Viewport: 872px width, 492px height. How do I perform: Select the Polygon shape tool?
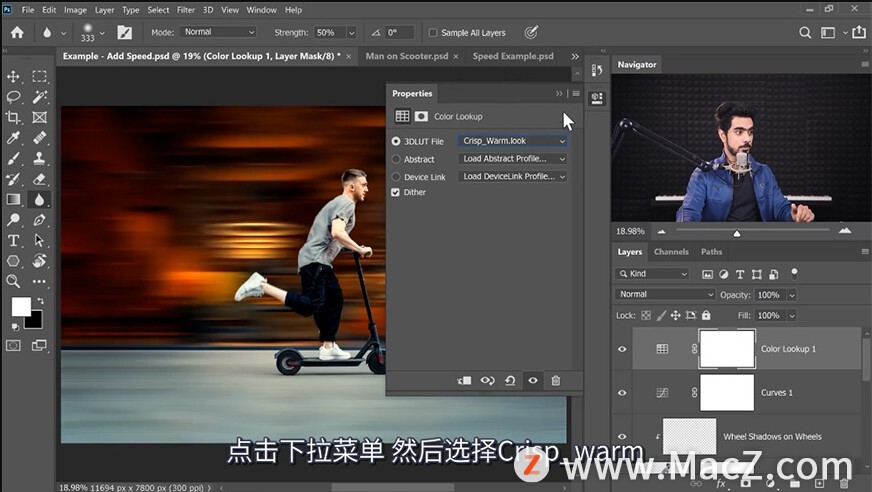click(13, 261)
